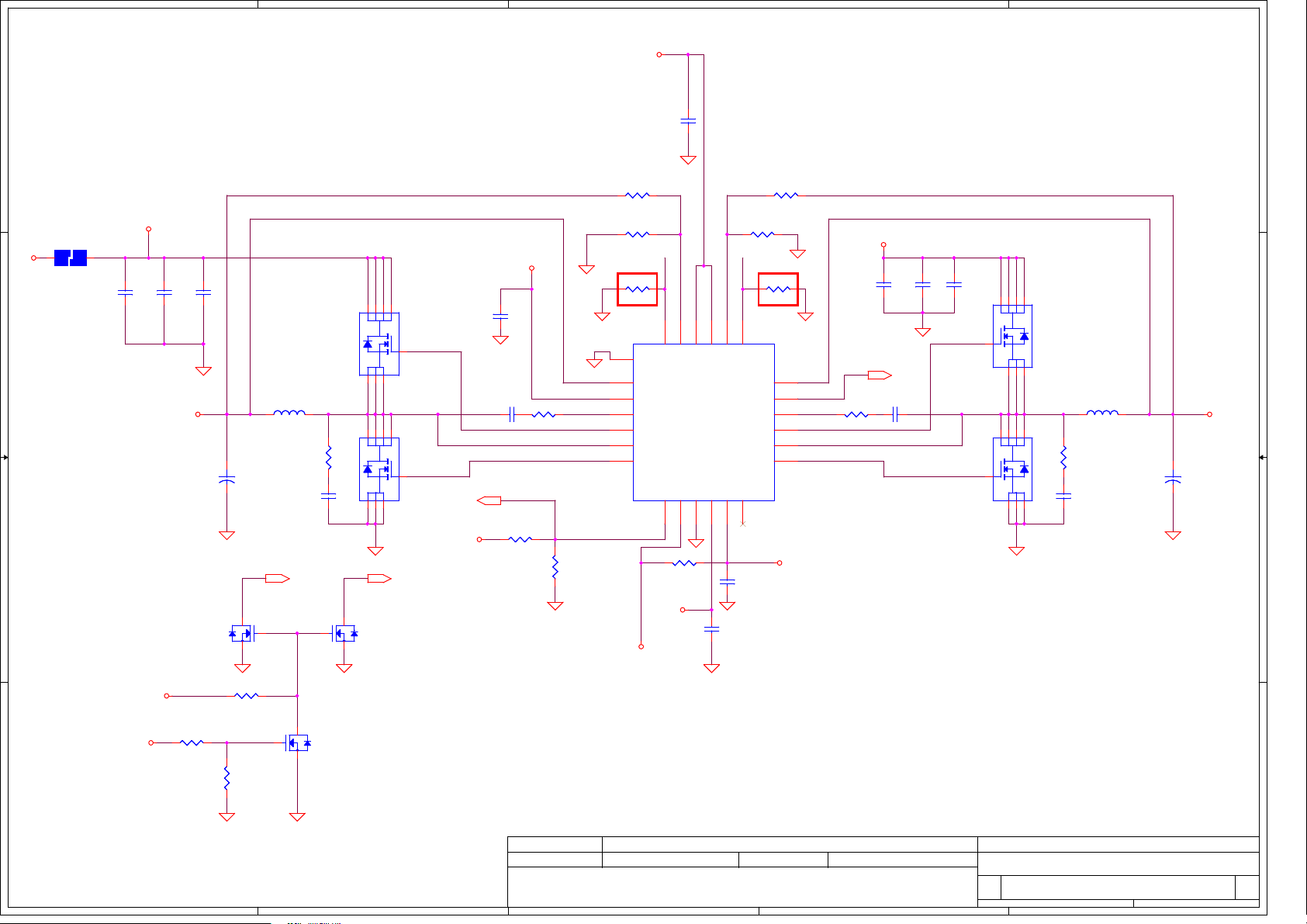Screen dimensions: 1307x924
Task: Select the high-side MOSFET block fed by the fuse
Action: (x=379, y=344)
